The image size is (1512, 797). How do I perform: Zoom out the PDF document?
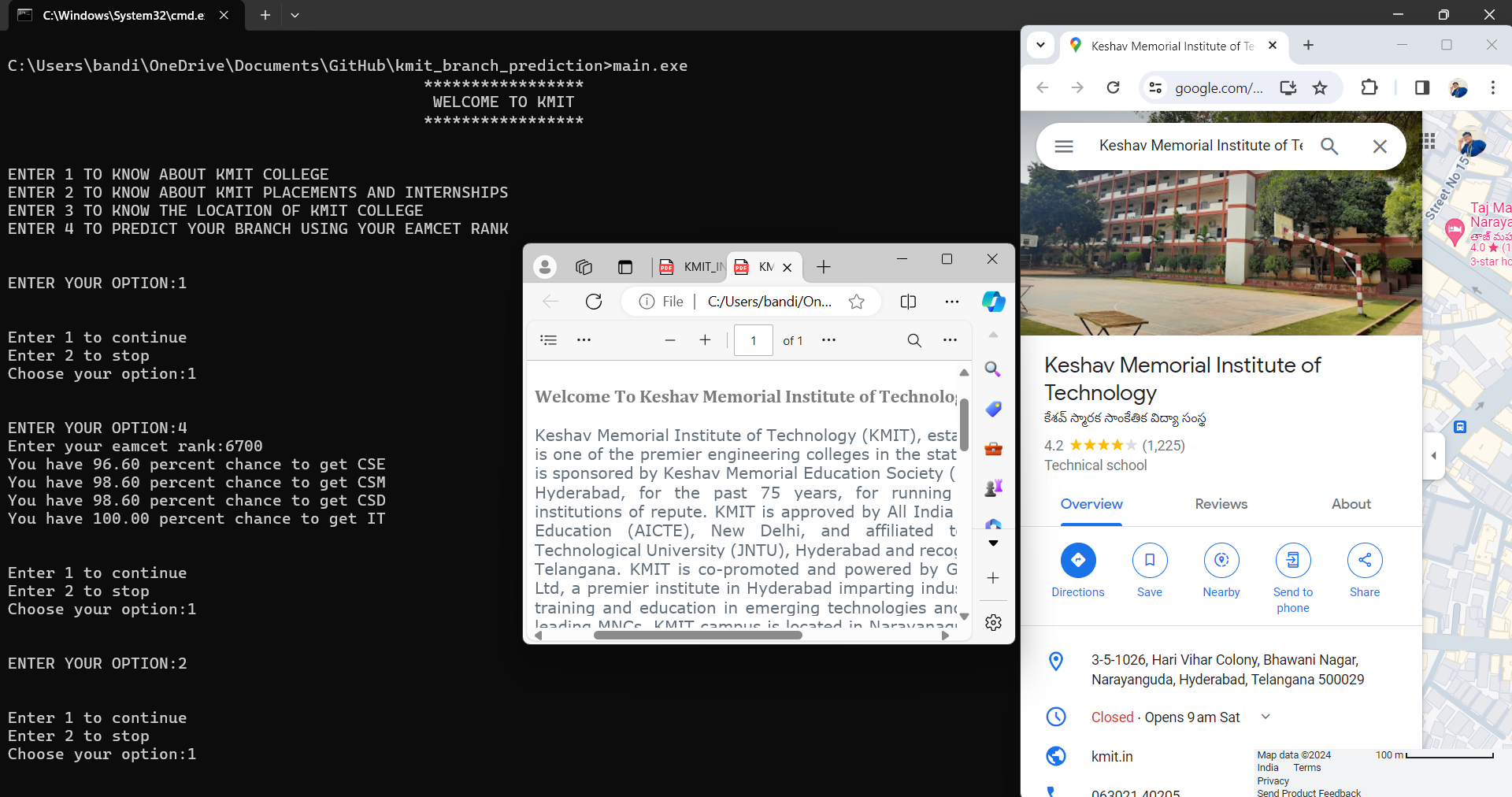[x=670, y=340]
